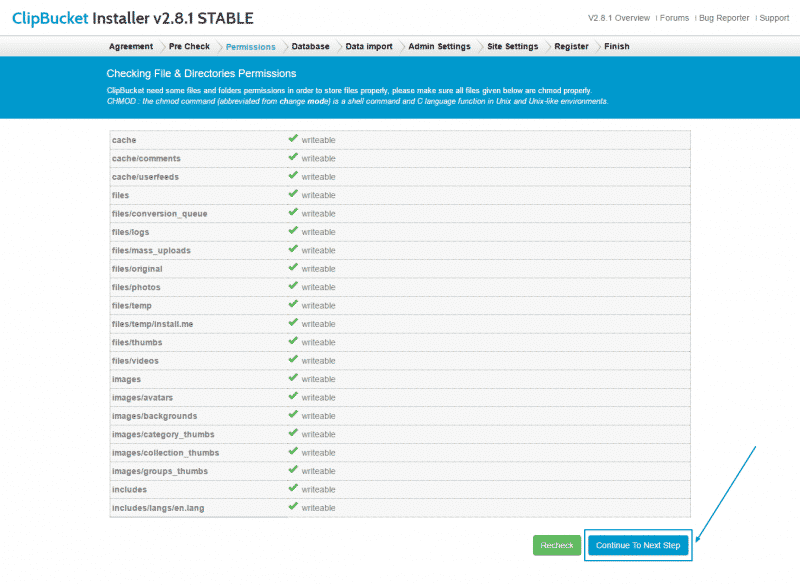Image resolution: width=800 pixels, height=585 pixels.
Task: Click the checkmark icon for images/avatars
Action: click(293, 397)
